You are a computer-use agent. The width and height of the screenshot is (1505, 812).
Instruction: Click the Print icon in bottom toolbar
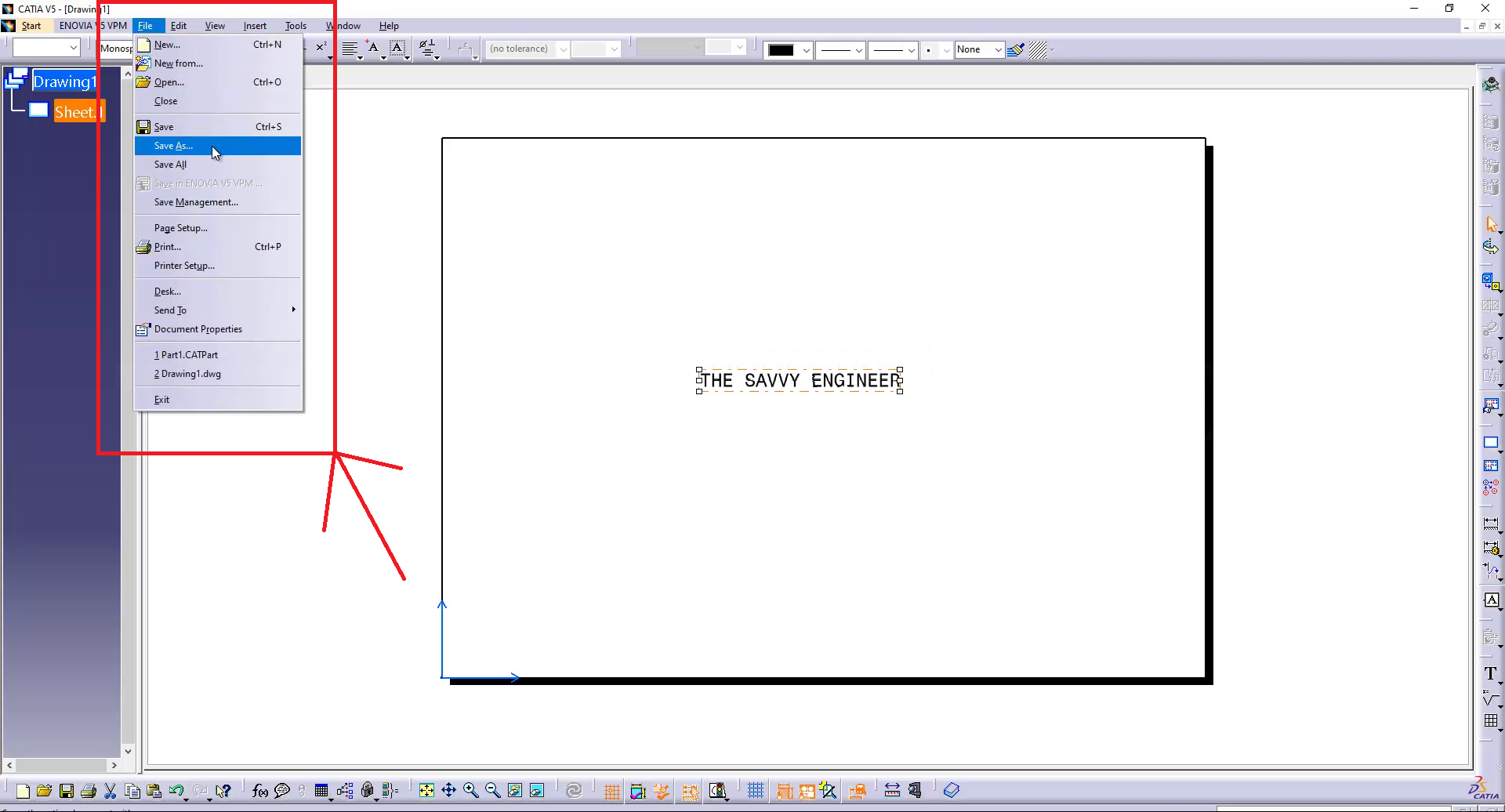point(88,790)
